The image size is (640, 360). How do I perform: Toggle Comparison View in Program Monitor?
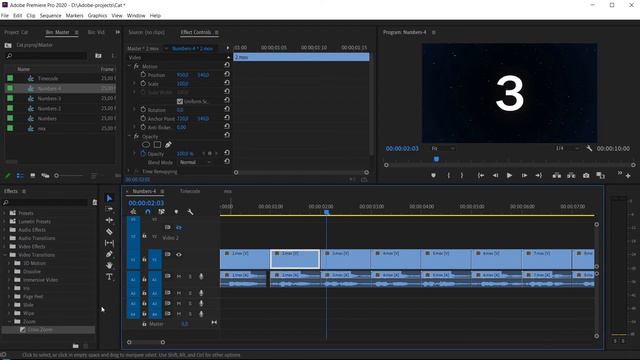[600, 176]
